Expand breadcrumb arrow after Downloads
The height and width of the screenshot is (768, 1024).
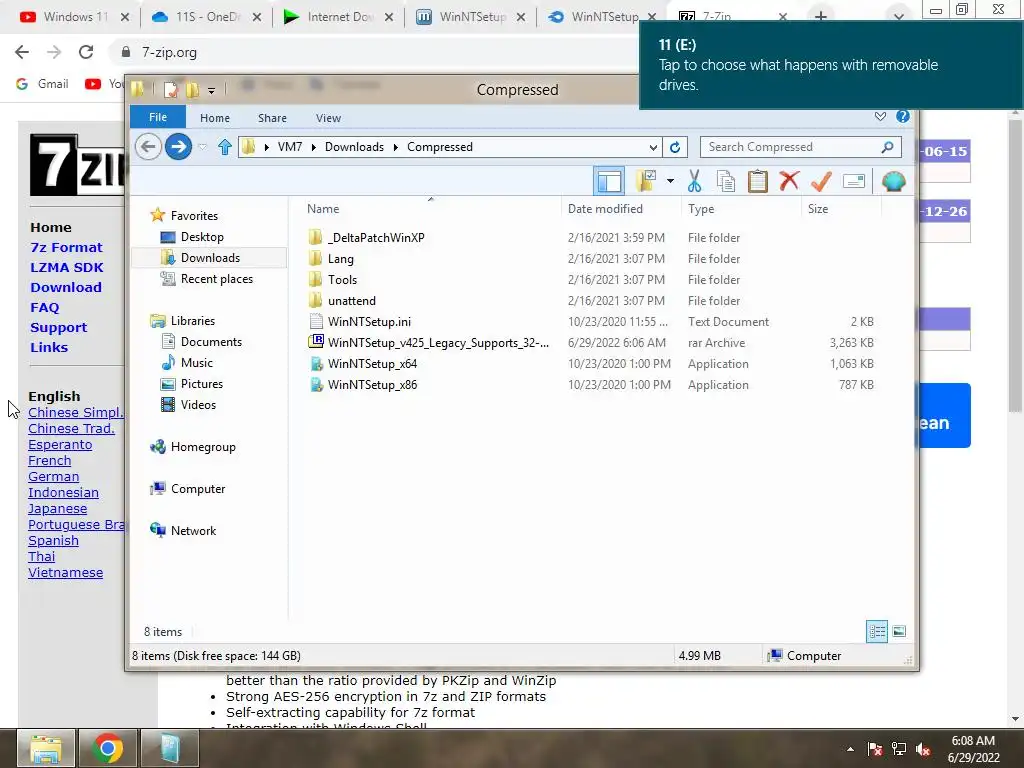tap(396, 147)
